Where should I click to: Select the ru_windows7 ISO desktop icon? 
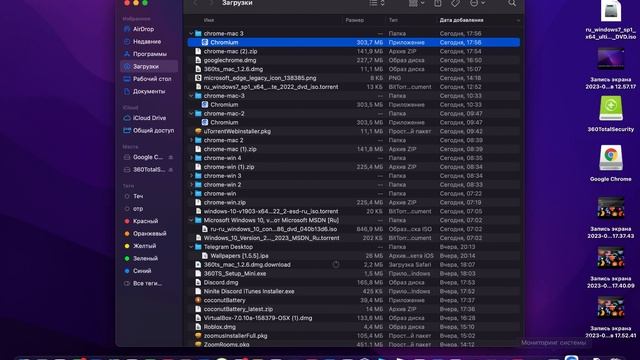point(611,11)
